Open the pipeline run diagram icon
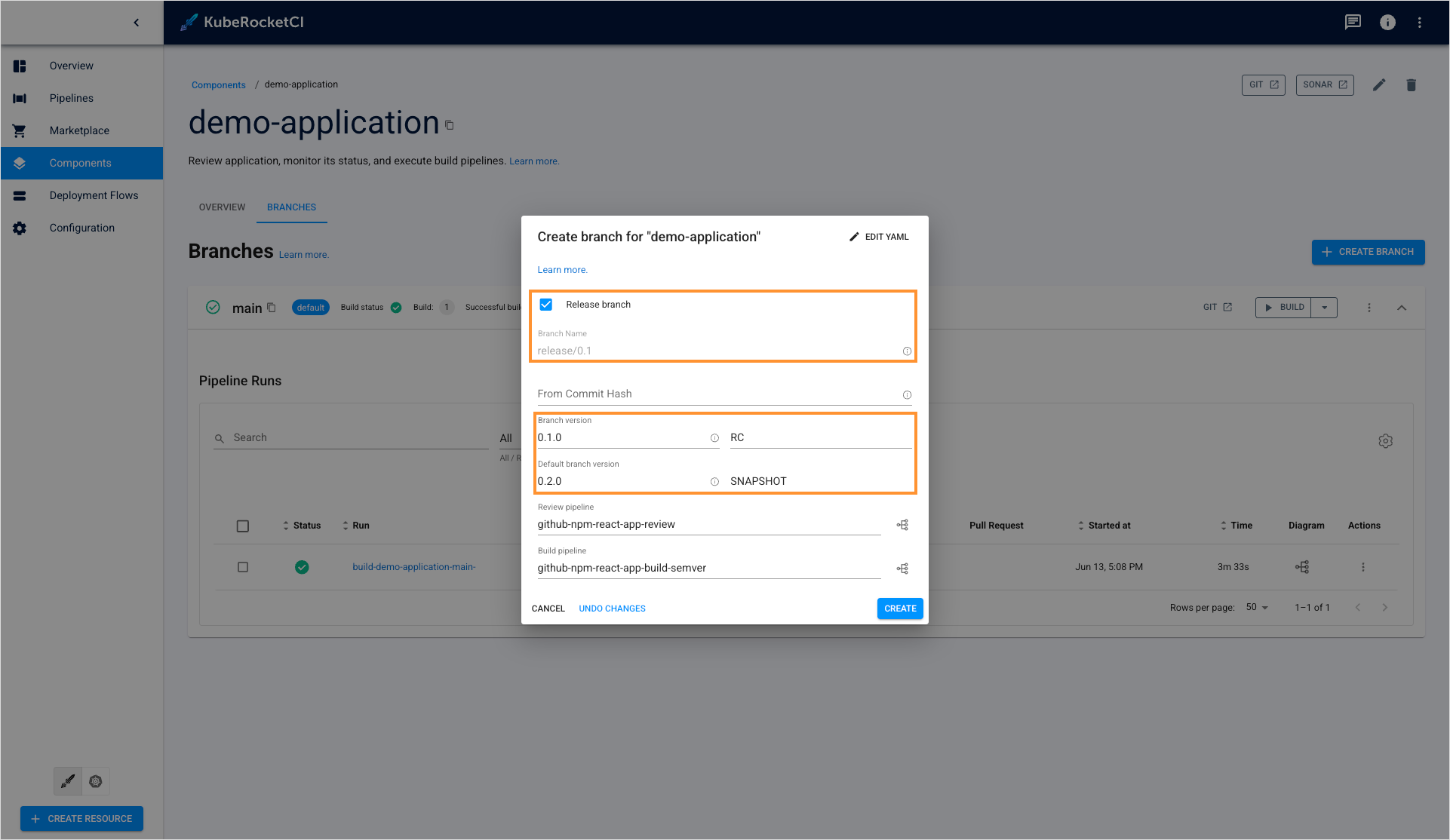1450x840 pixels. (x=1302, y=567)
